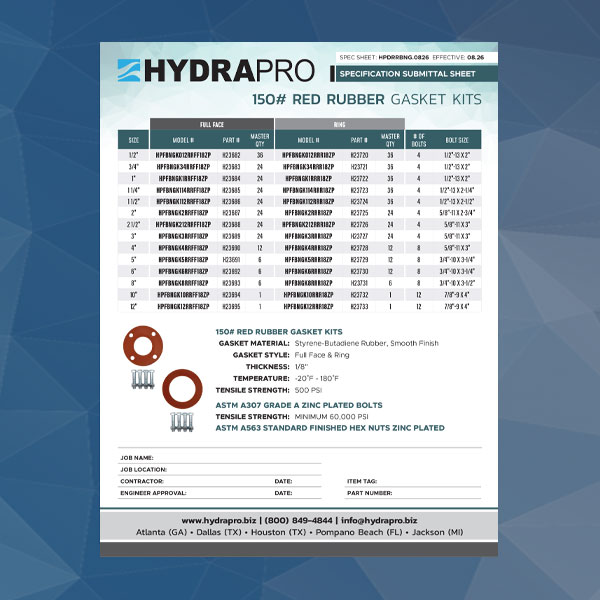Click the DATE field beside CONTRACTOR

(x=297, y=481)
